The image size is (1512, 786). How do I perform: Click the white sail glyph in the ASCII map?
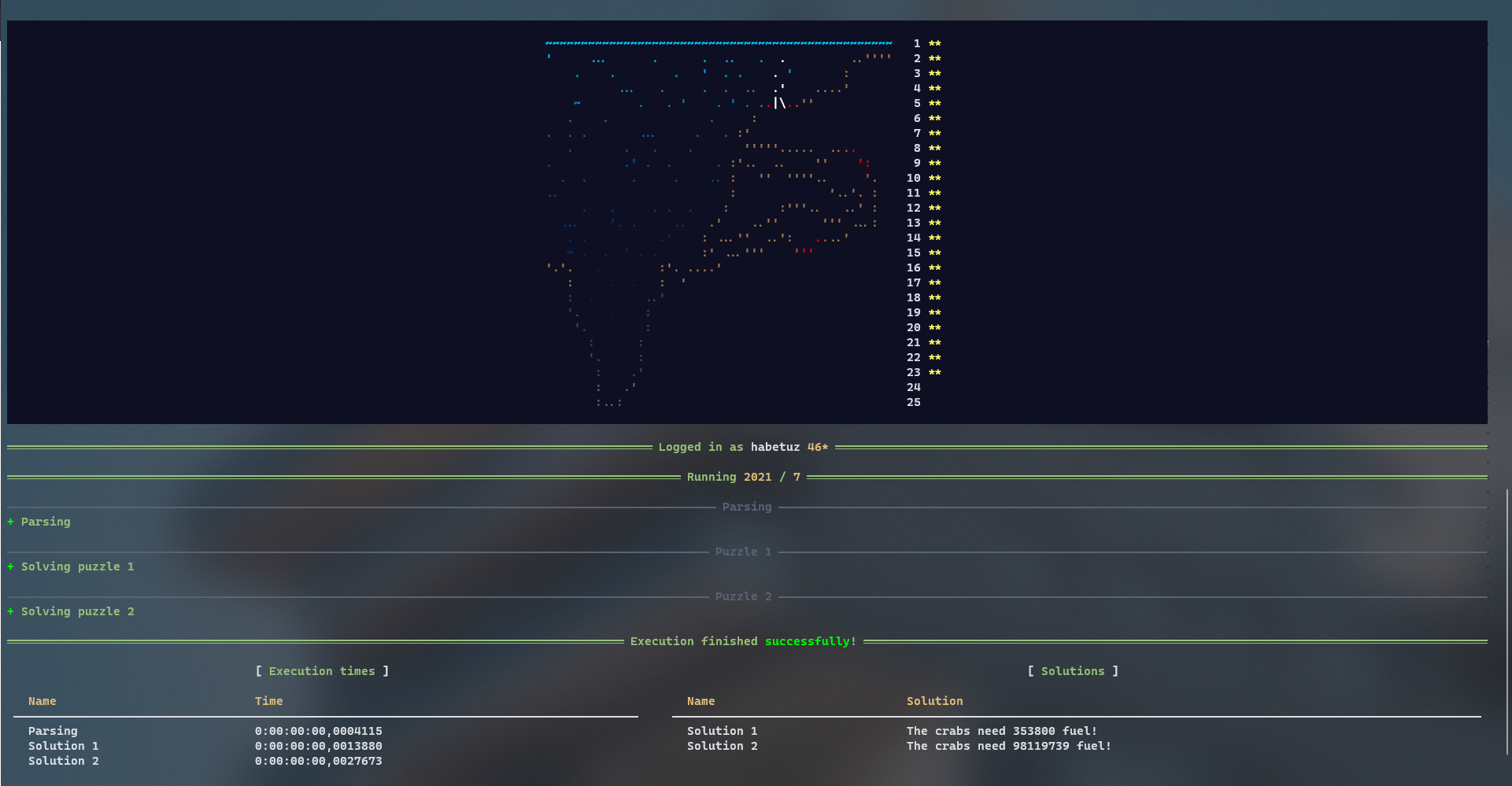(779, 103)
